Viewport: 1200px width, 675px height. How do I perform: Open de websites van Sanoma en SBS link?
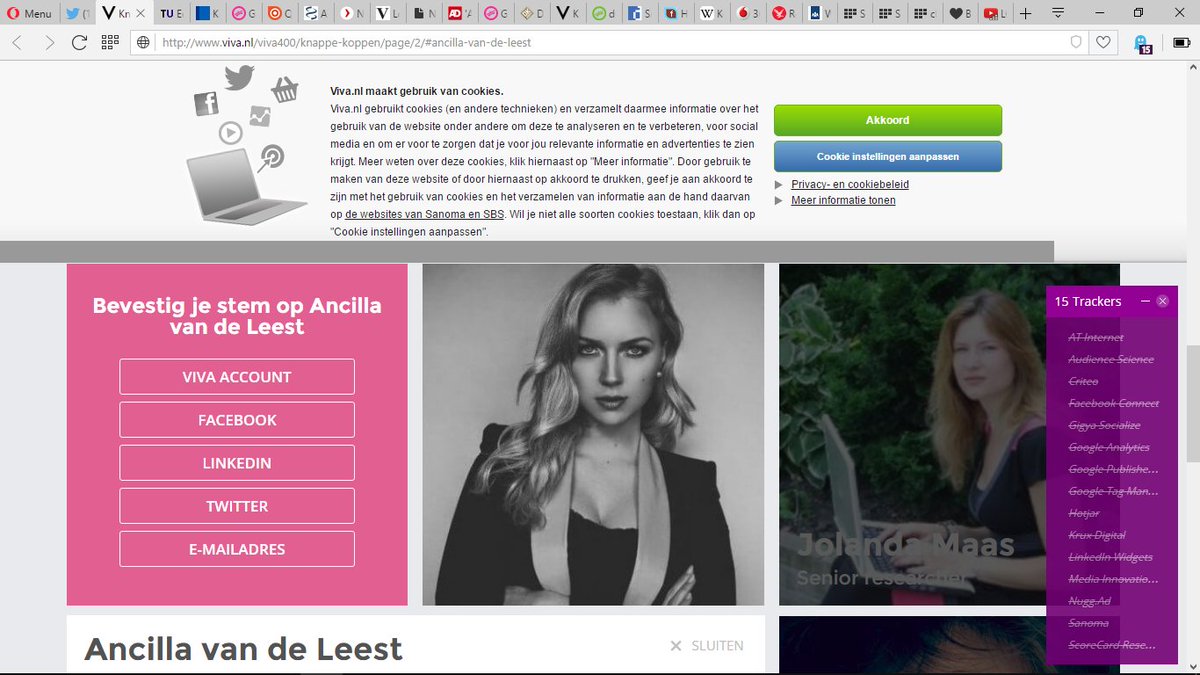[424, 215]
